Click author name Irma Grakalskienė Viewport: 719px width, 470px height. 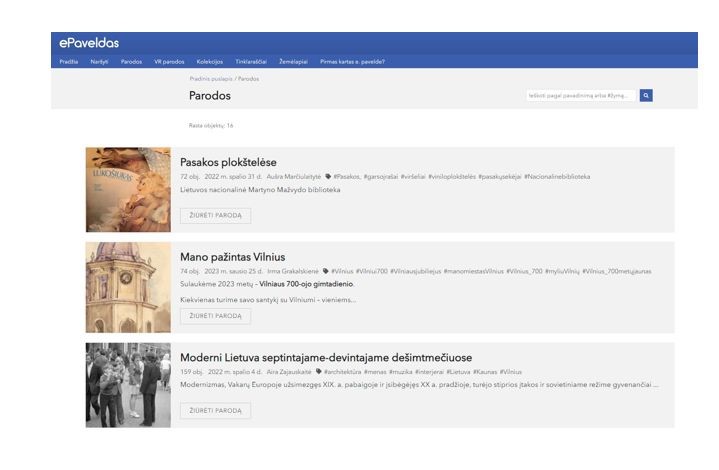coord(293,271)
